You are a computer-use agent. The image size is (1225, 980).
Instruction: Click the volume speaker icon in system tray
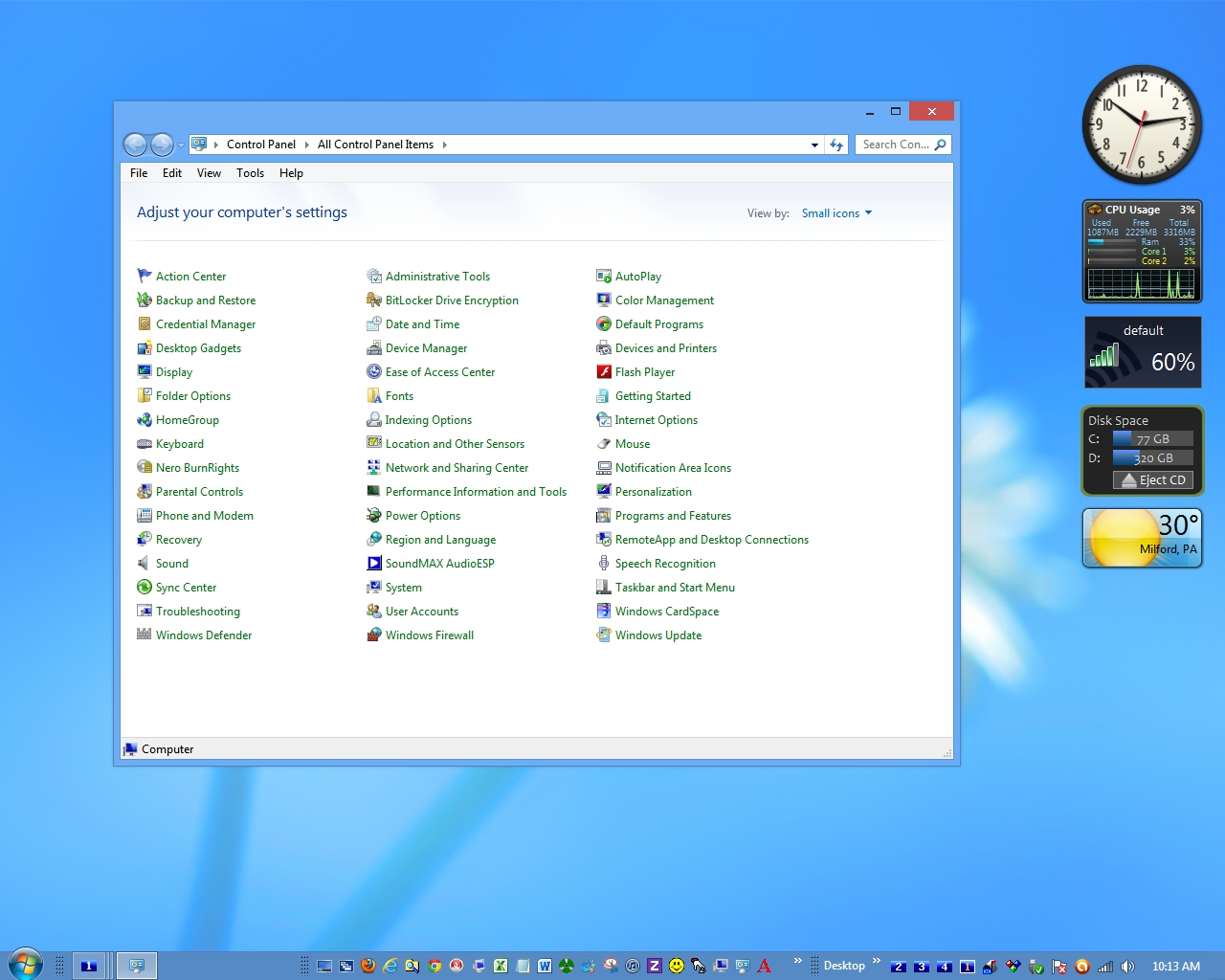tap(1126, 967)
